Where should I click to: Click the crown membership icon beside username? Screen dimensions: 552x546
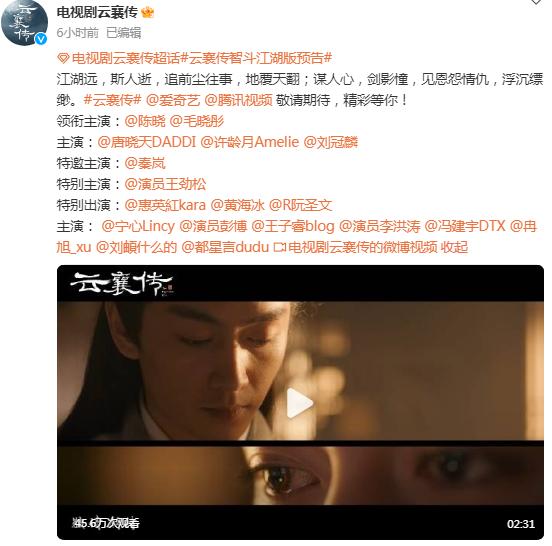click(148, 13)
